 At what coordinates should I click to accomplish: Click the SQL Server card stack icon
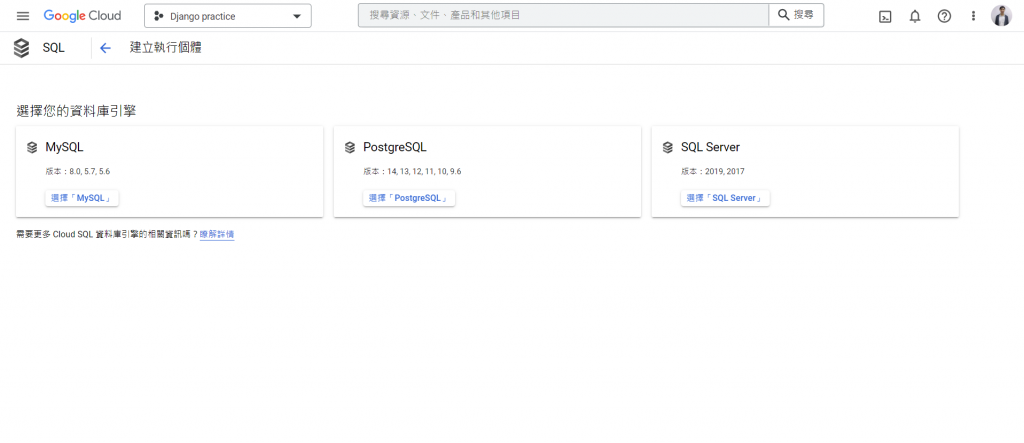pyautogui.click(x=667, y=148)
